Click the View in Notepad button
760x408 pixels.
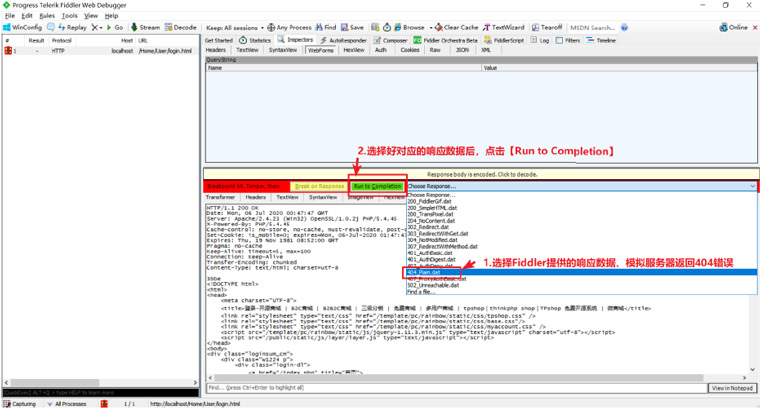click(x=732, y=388)
